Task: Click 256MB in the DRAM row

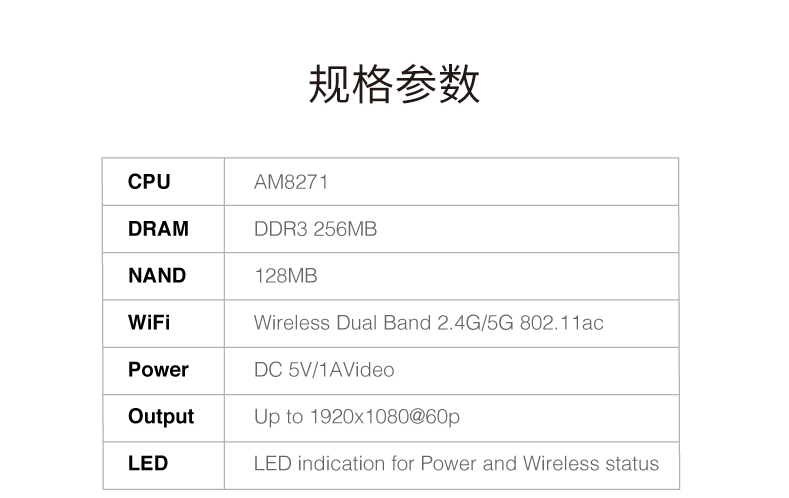Action: tap(346, 229)
